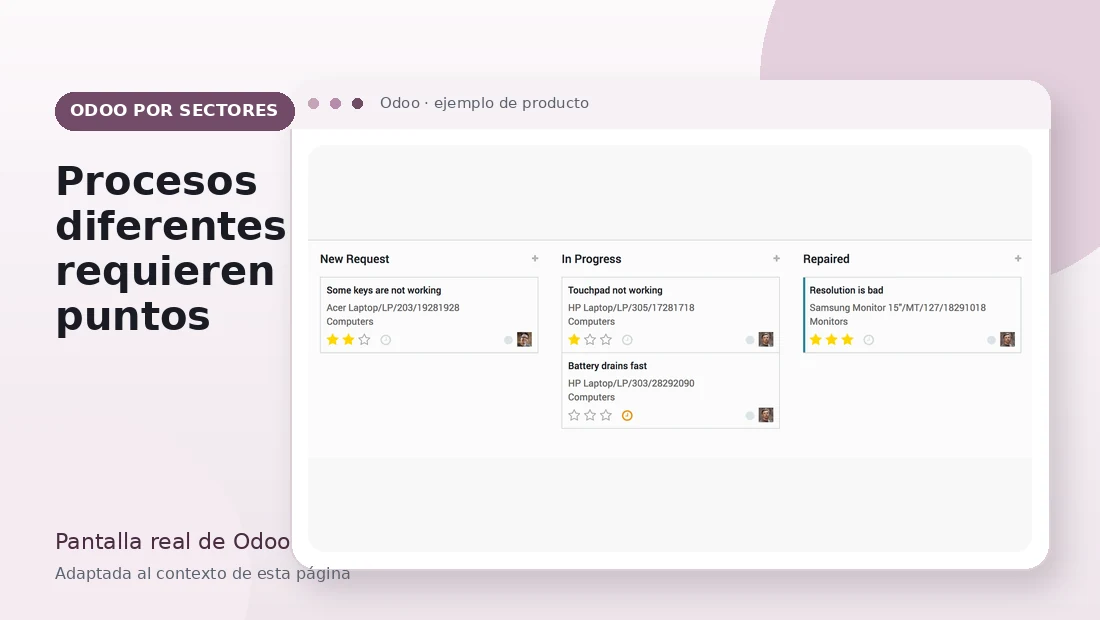
Task: Toggle kanban state dot on Resolution is bad card
Action: tap(991, 340)
